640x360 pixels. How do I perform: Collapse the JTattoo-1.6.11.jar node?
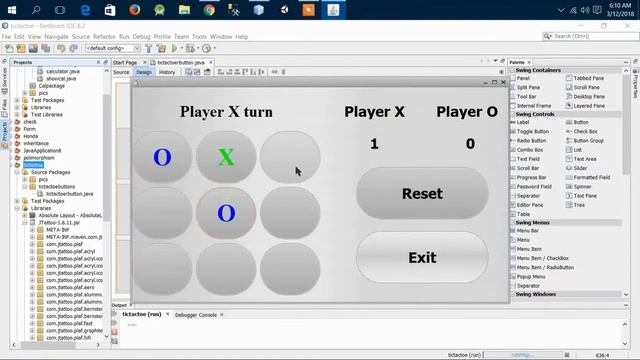[x=25, y=222]
